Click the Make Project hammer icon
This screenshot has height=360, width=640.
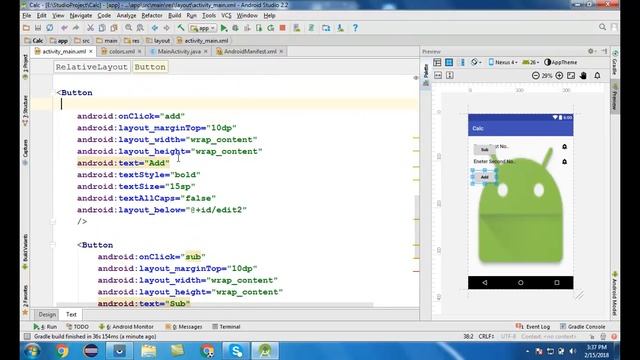(x=181, y=28)
